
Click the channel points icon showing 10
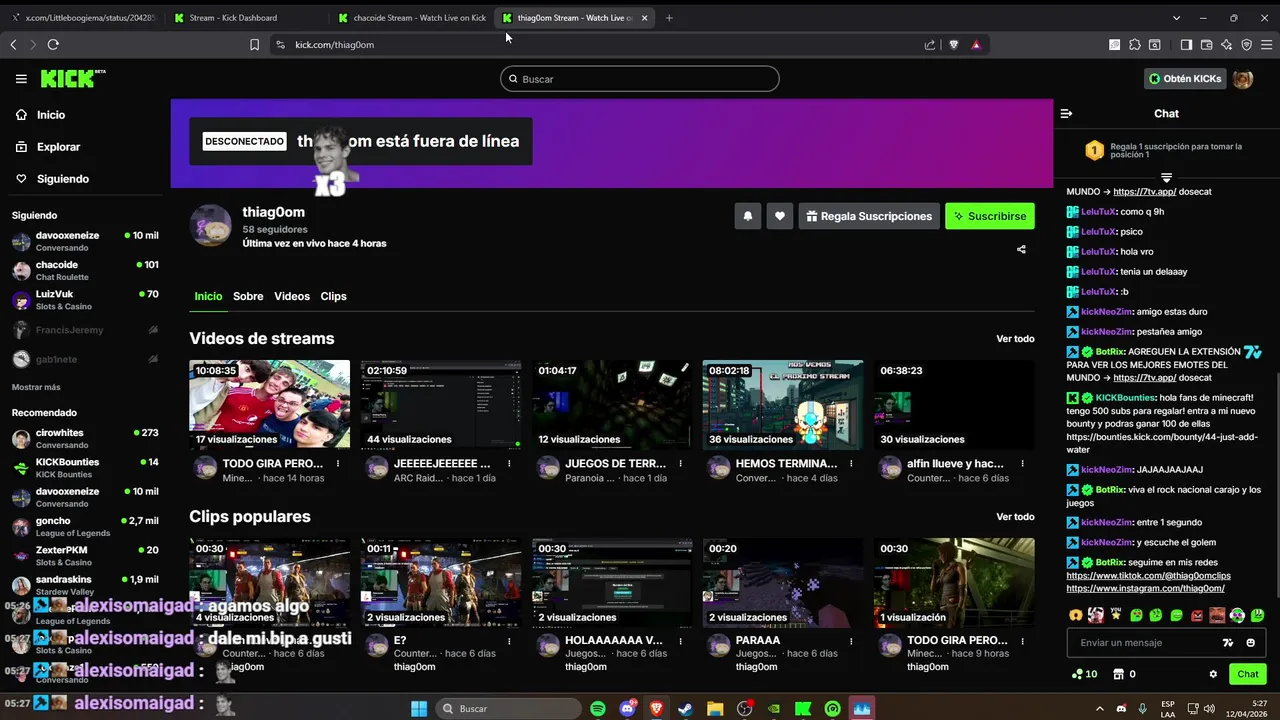tap(1084, 674)
